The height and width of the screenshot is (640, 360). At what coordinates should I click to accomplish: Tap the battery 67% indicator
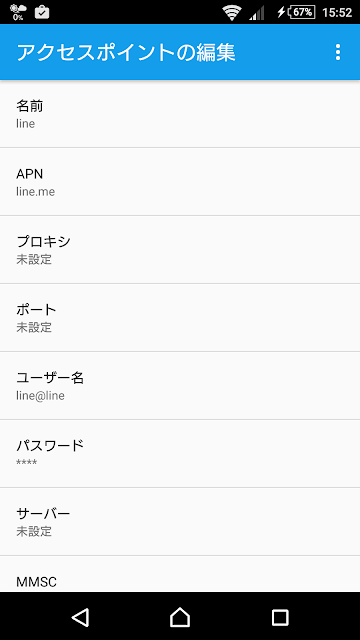coord(302,12)
